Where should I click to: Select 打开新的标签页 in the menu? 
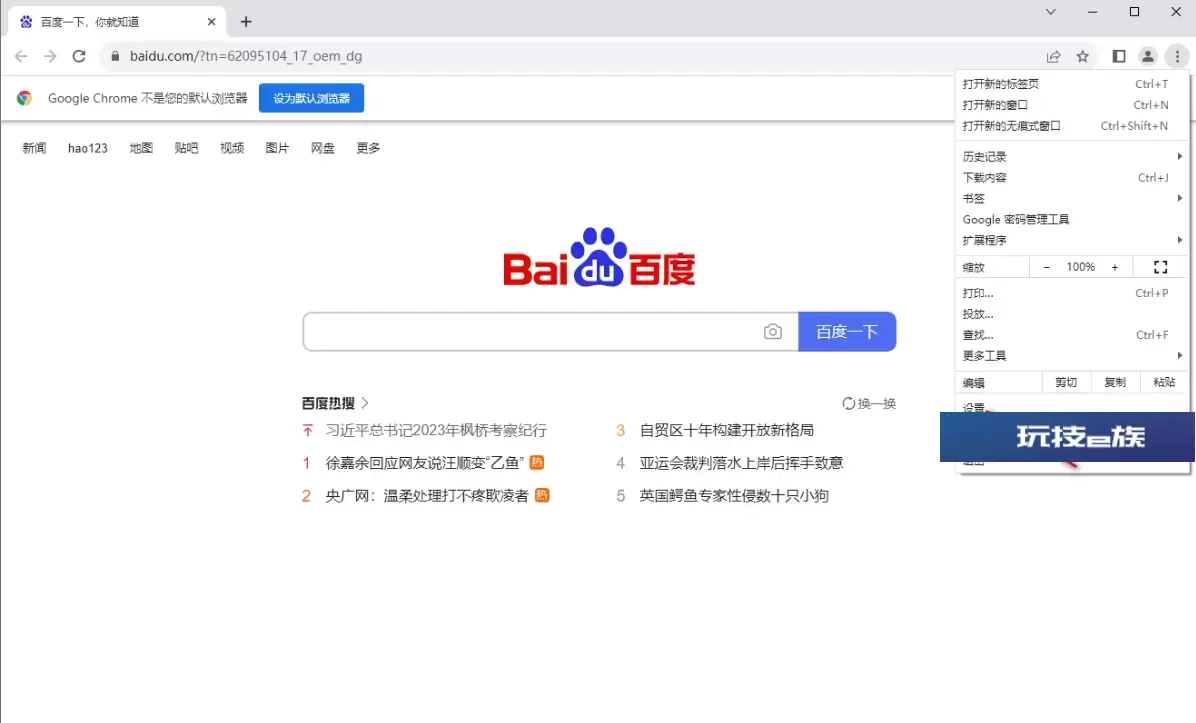coord(1072,84)
